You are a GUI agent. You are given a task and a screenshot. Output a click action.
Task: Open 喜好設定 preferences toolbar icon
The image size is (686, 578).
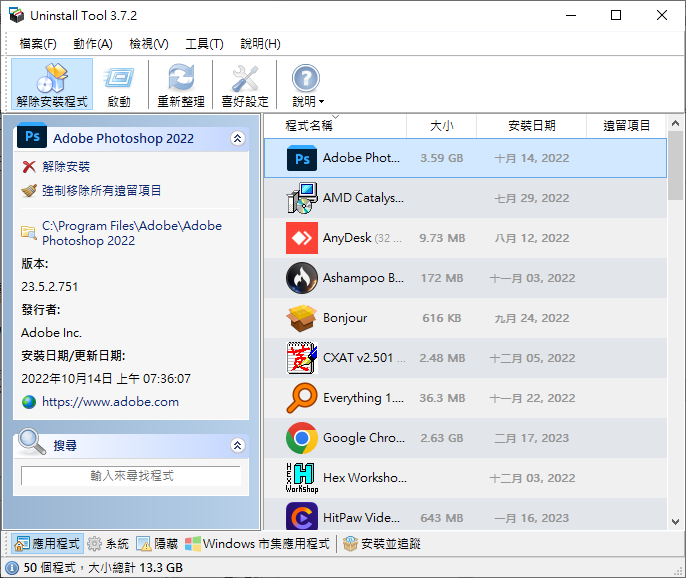tap(245, 84)
